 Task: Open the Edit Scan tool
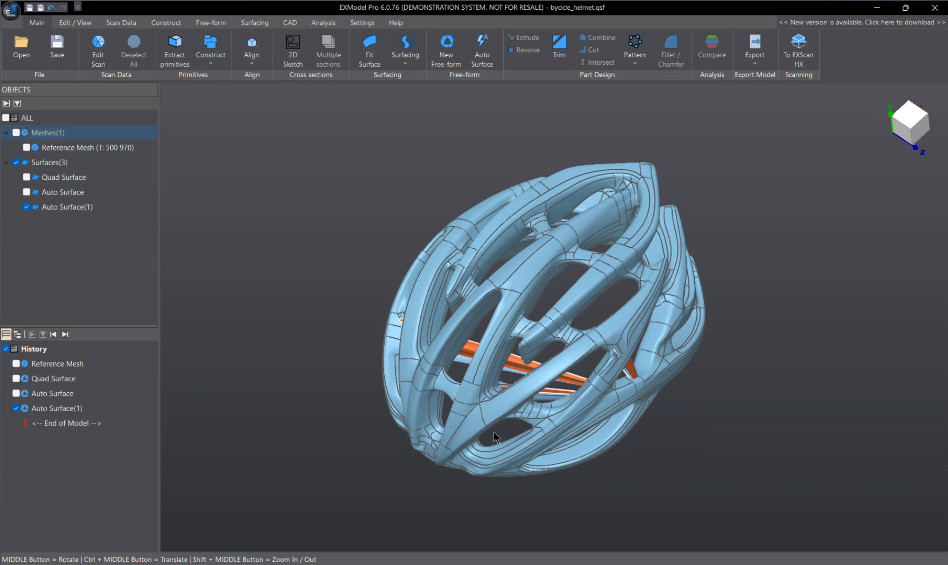coord(98,47)
